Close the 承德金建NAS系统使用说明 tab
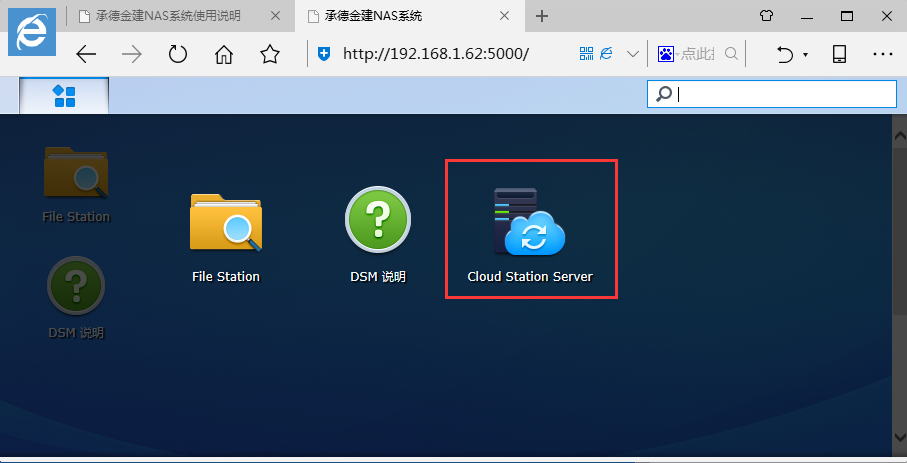Screen dimensions: 907x463 tap(275, 16)
